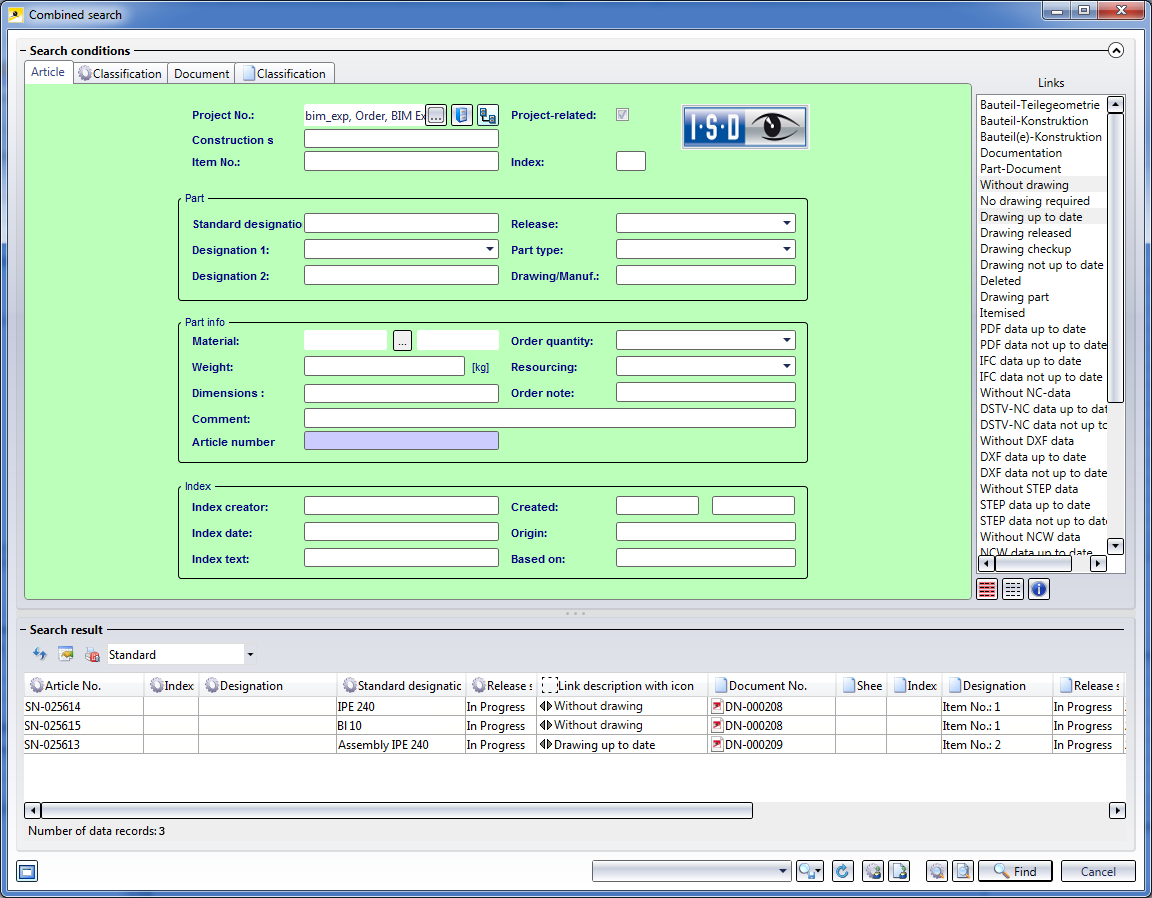Click the blue book icon beside Project No.
Viewport: 1152px width, 898px height.
point(461,115)
